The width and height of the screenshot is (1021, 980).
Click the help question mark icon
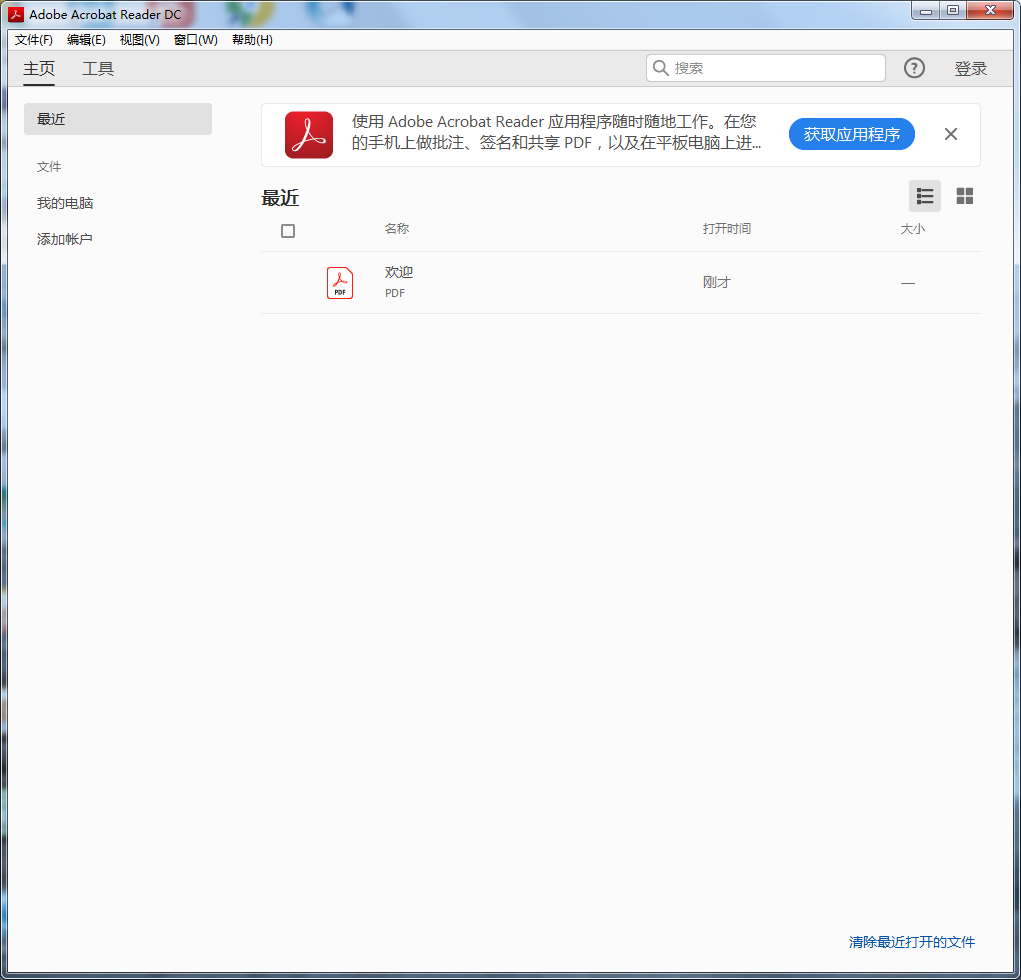(x=914, y=68)
